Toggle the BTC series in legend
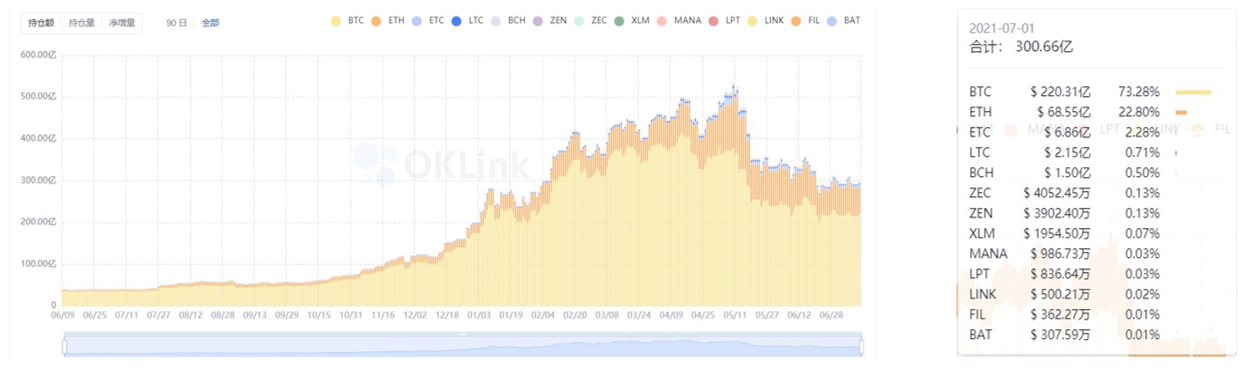The height and width of the screenshot is (390, 1255). [x=346, y=20]
